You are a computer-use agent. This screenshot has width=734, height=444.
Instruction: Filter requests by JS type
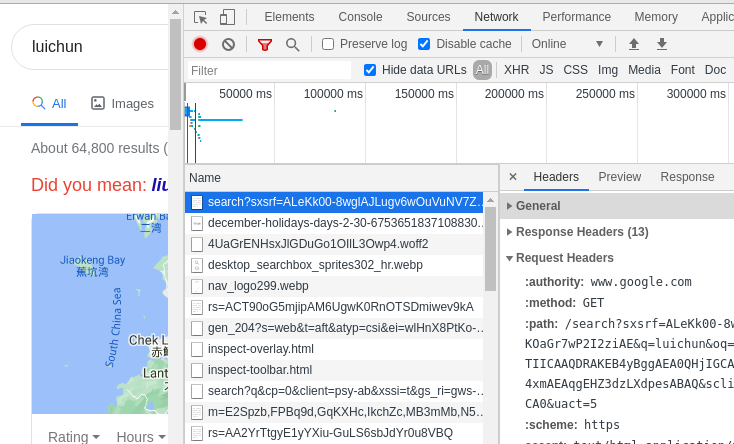pyautogui.click(x=546, y=70)
